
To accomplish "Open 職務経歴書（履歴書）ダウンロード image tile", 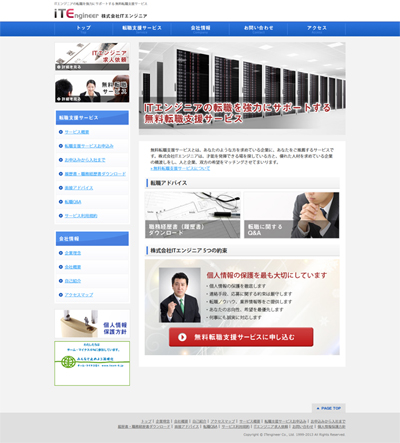I will 192,215.
